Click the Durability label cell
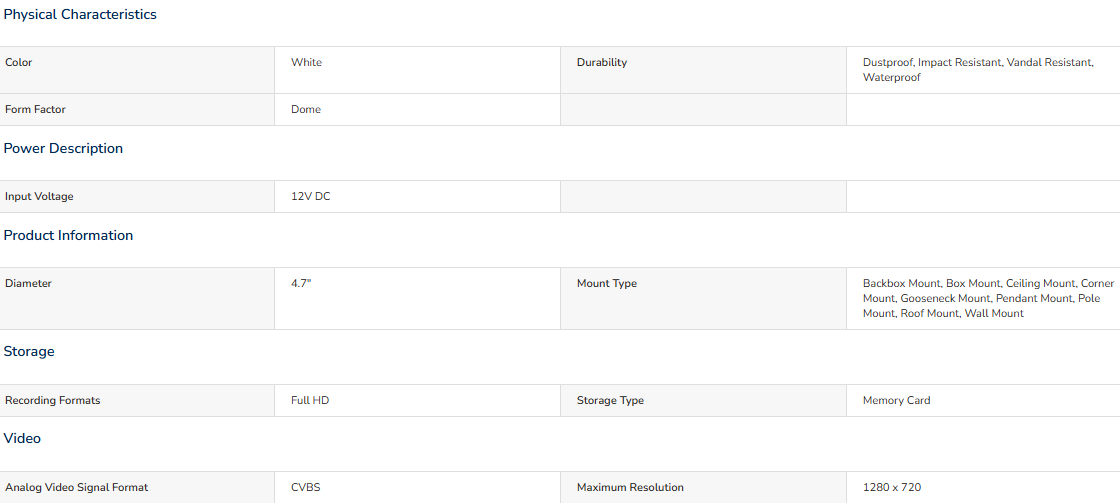The image size is (1120, 503). coord(703,70)
